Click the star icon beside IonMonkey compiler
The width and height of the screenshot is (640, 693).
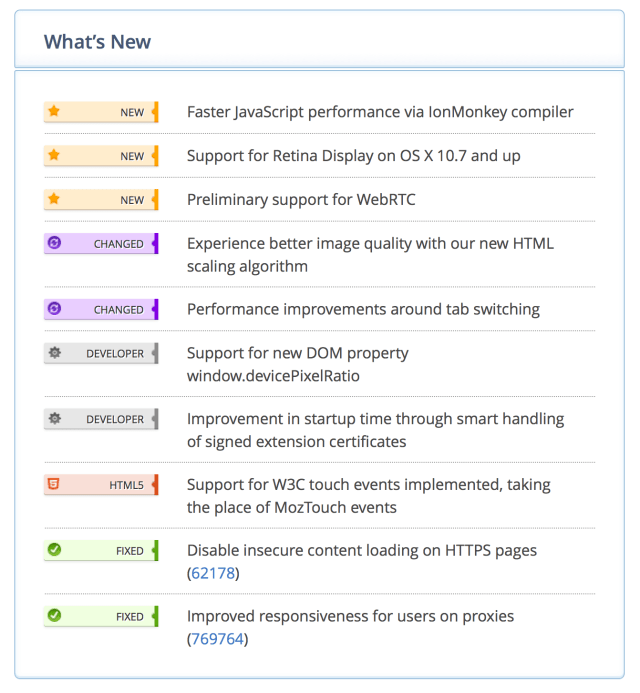[x=54, y=112]
